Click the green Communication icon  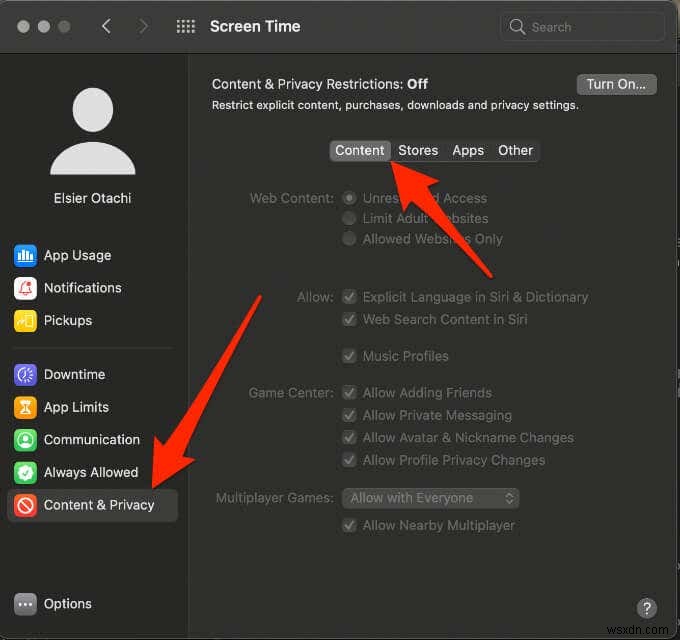[x=25, y=440]
